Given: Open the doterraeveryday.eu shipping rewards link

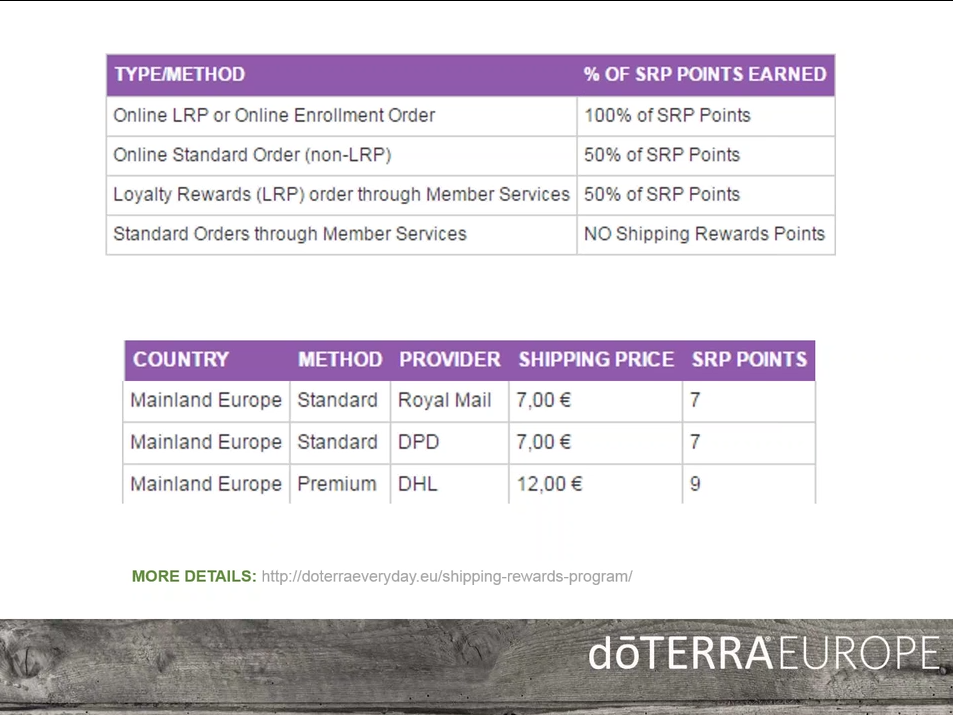Looking at the screenshot, I should pos(447,576).
